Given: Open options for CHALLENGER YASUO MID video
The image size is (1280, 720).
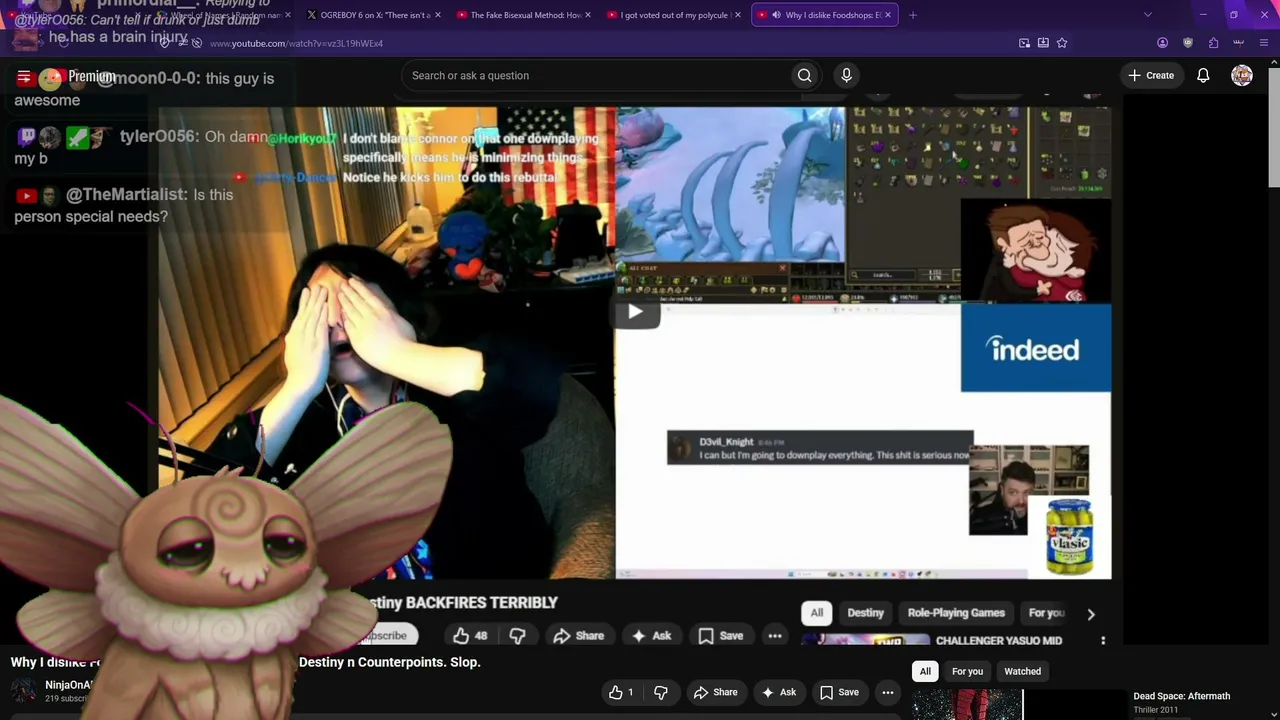Looking at the screenshot, I should click(x=1103, y=640).
